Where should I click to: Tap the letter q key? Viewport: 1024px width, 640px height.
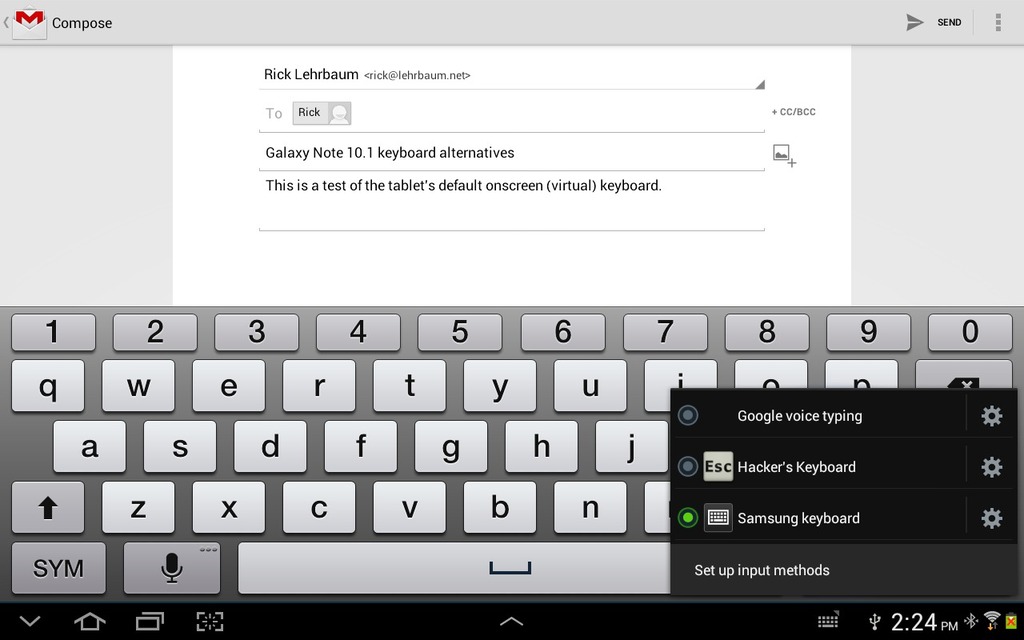(x=48, y=386)
